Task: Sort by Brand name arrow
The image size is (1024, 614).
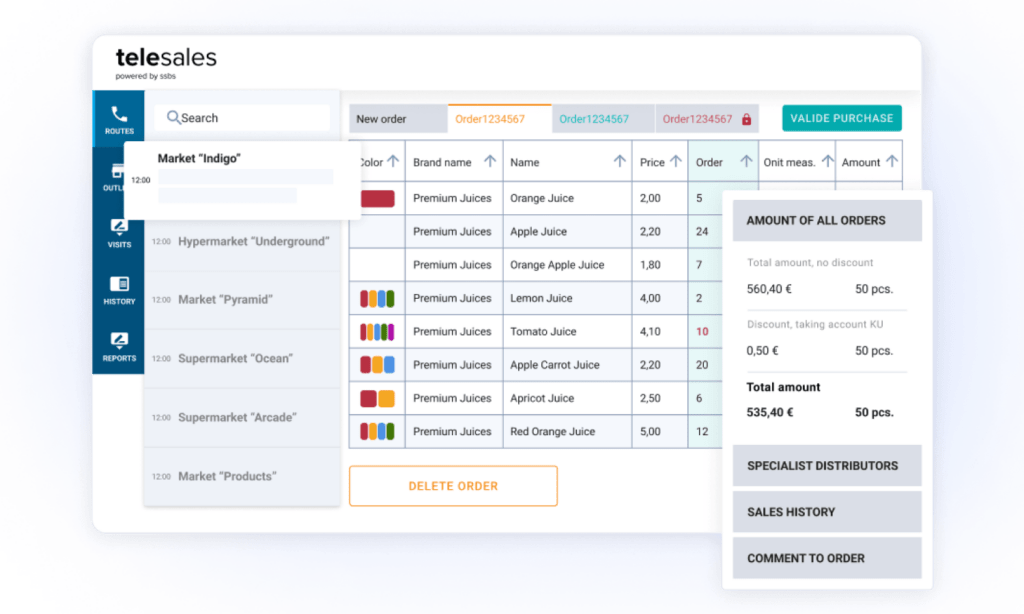Action: [x=490, y=162]
